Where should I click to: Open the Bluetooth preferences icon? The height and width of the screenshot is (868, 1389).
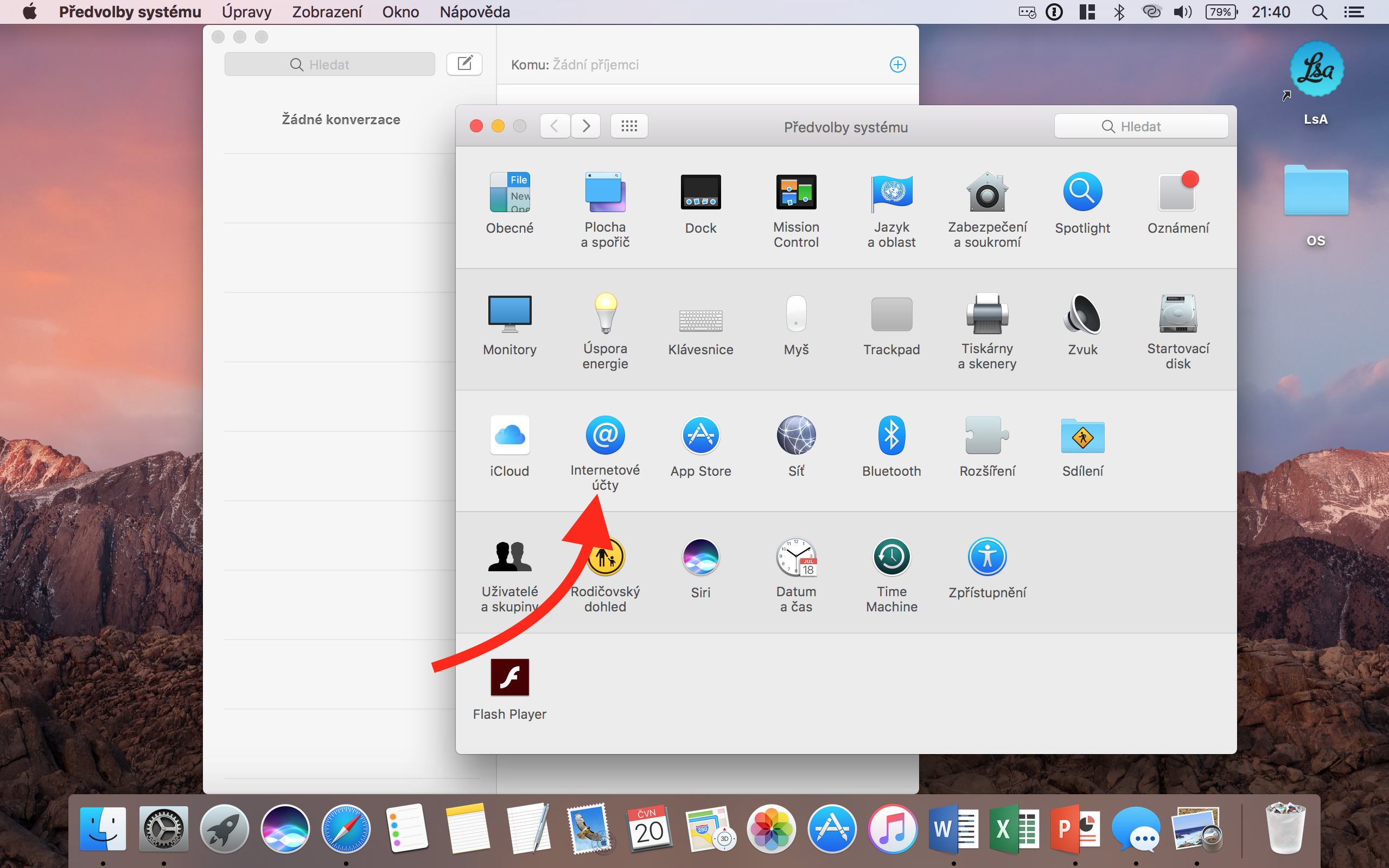(x=891, y=436)
